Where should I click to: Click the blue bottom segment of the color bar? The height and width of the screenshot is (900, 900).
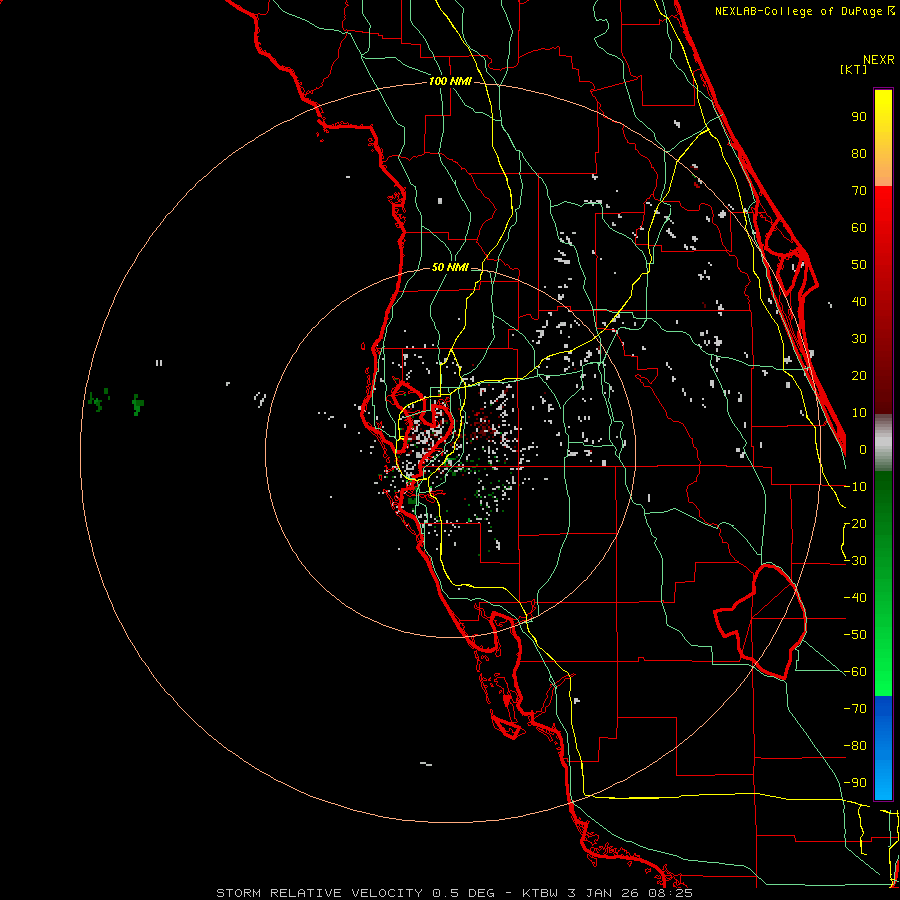pos(883,748)
